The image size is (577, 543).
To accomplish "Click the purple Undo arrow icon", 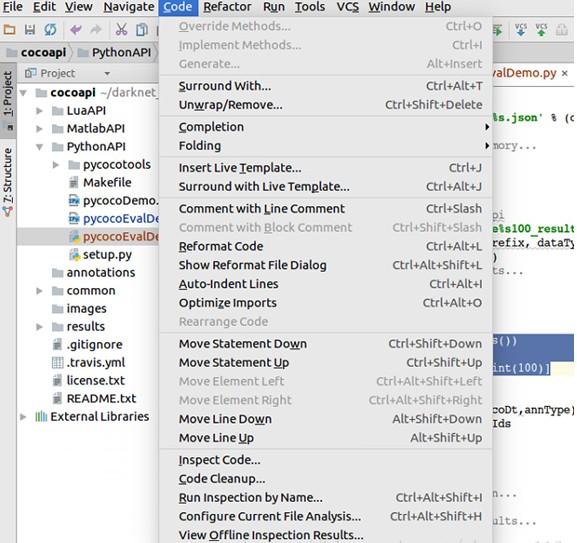I will click(x=76, y=29).
